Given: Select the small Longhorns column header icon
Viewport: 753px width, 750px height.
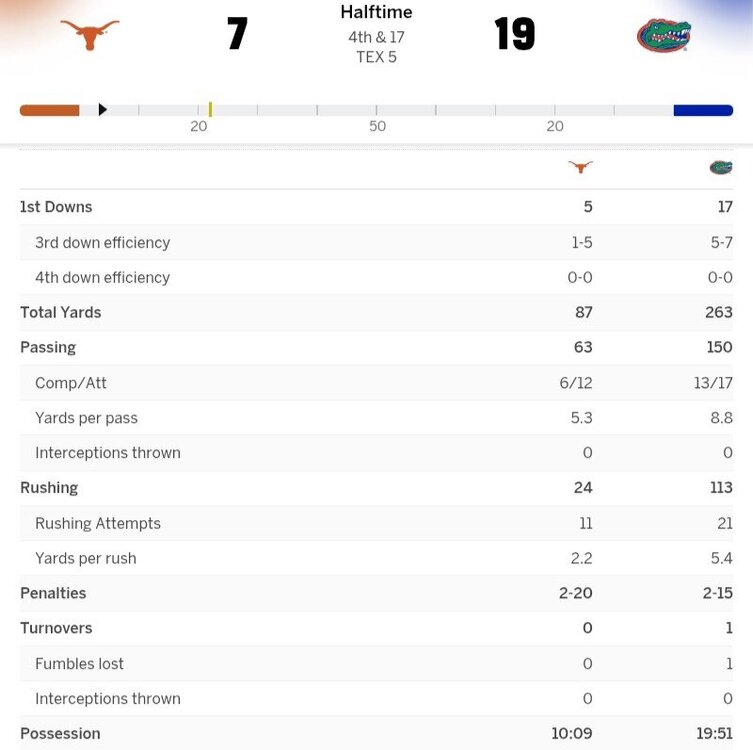Looking at the screenshot, I should point(580,167).
